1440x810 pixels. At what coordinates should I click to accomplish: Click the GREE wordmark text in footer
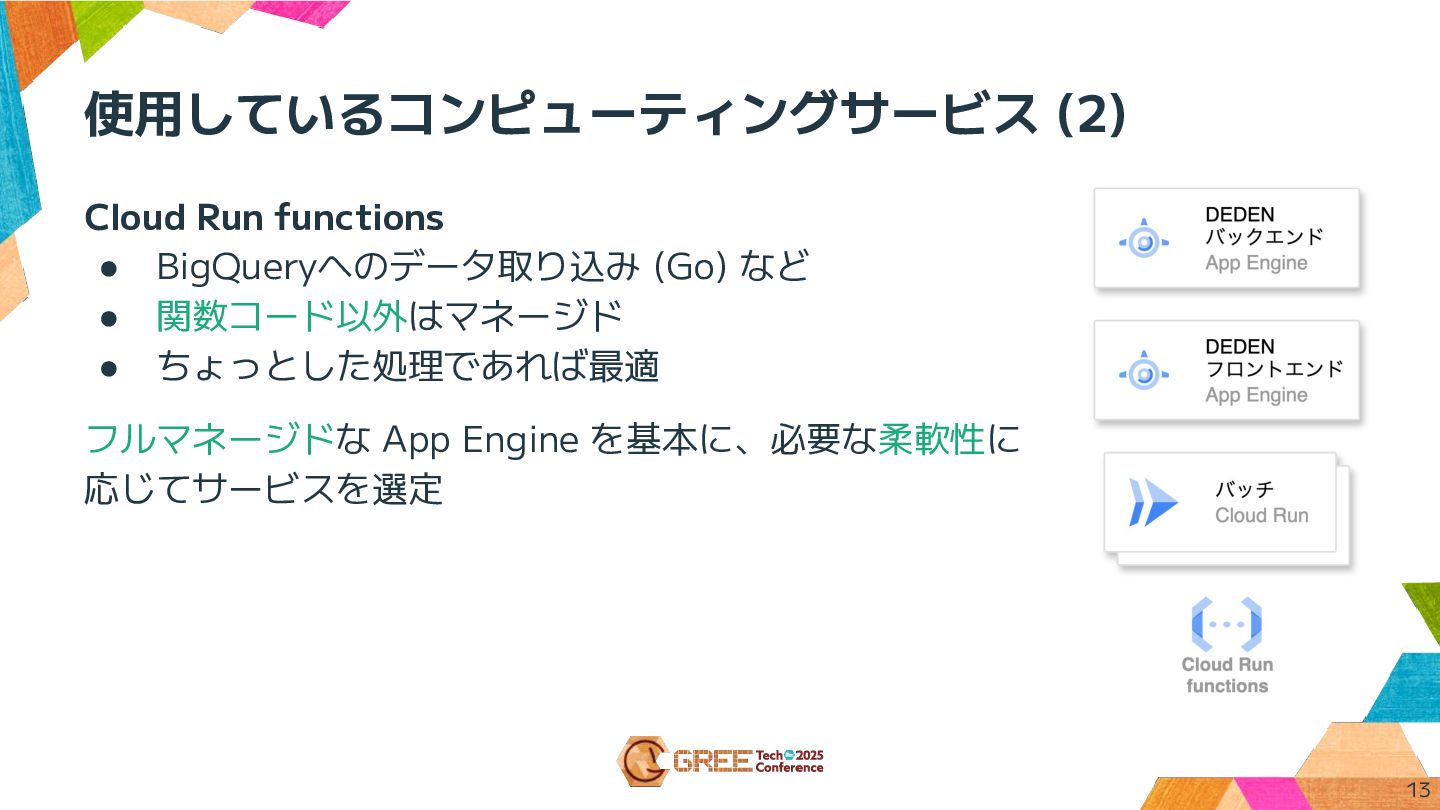pos(711,762)
